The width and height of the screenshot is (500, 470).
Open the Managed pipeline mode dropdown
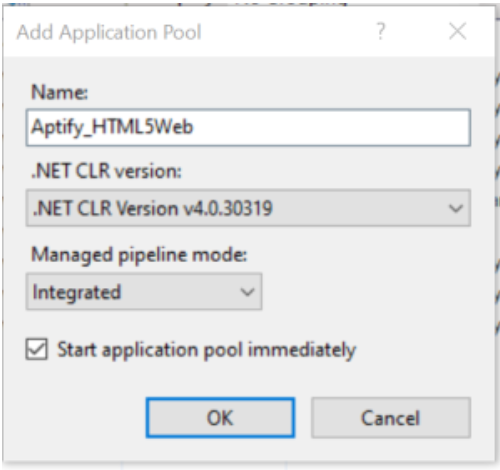click(x=144, y=292)
